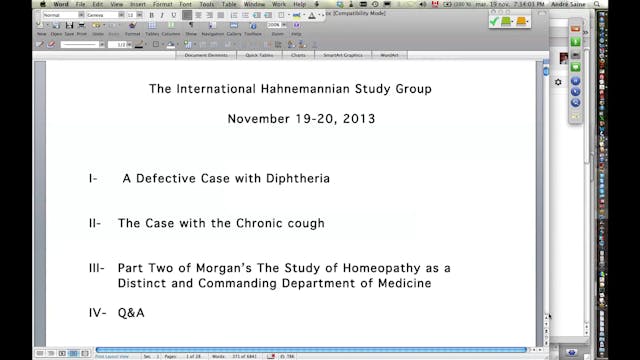Toggle Underline formatting
640x360 pixels.
[173, 16]
